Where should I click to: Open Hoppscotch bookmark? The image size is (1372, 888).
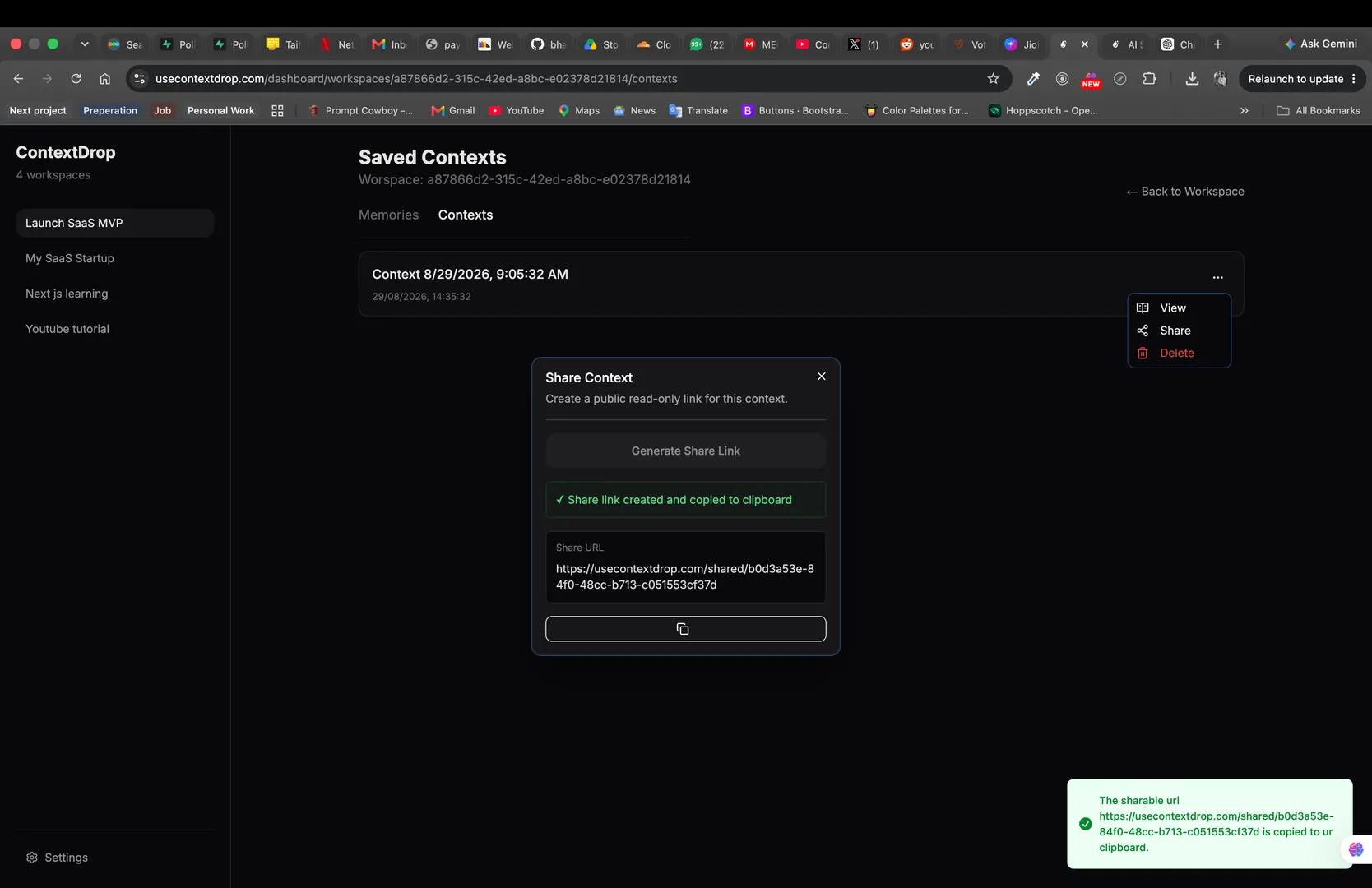(x=1043, y=110)
